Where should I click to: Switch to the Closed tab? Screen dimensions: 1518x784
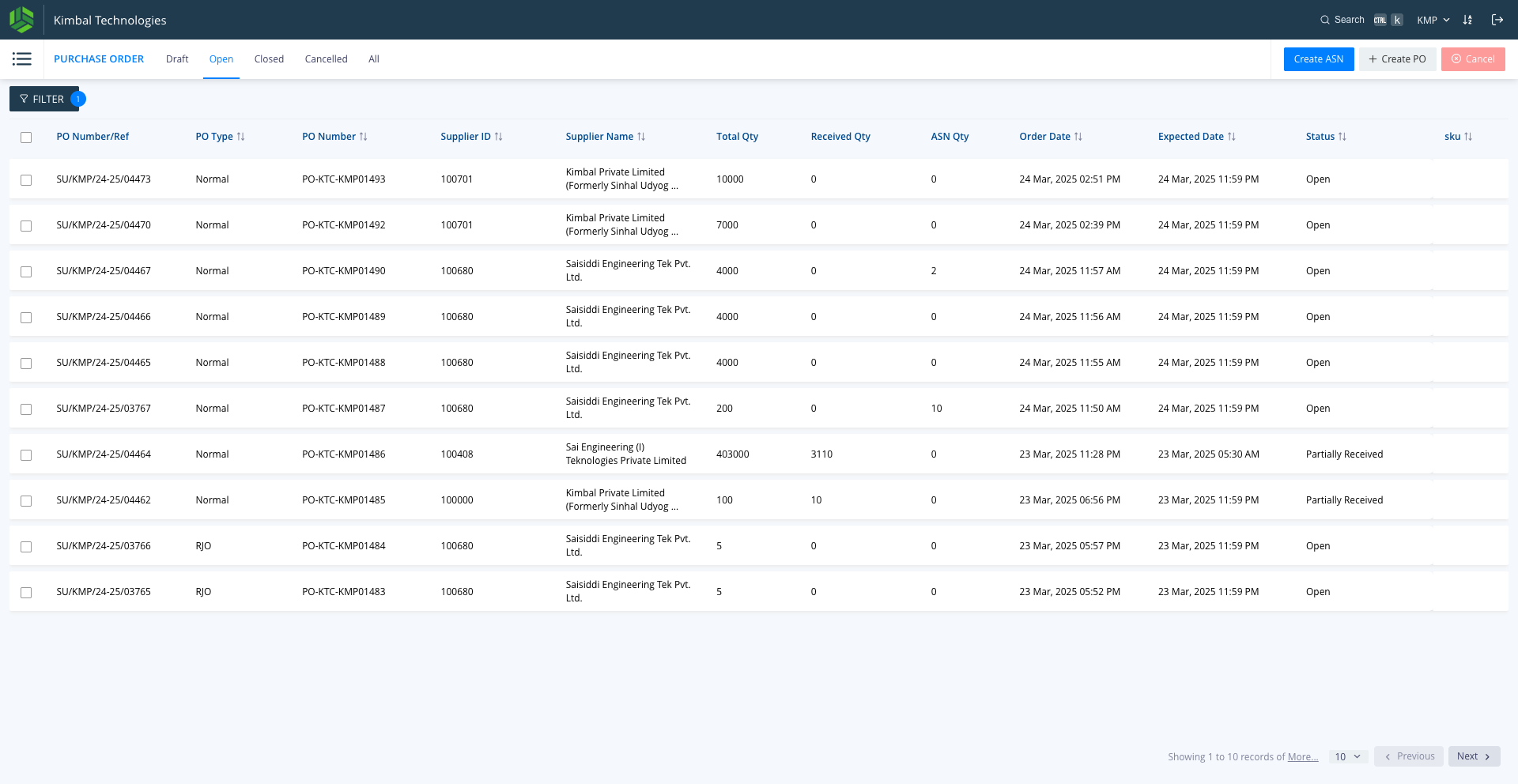[x=269, y=59]
